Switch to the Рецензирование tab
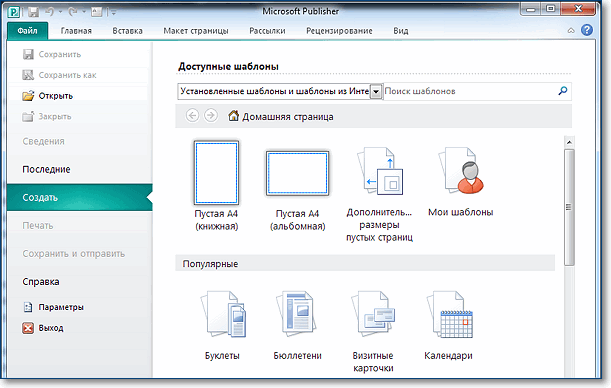611x388 pixels. pos(339,31)
